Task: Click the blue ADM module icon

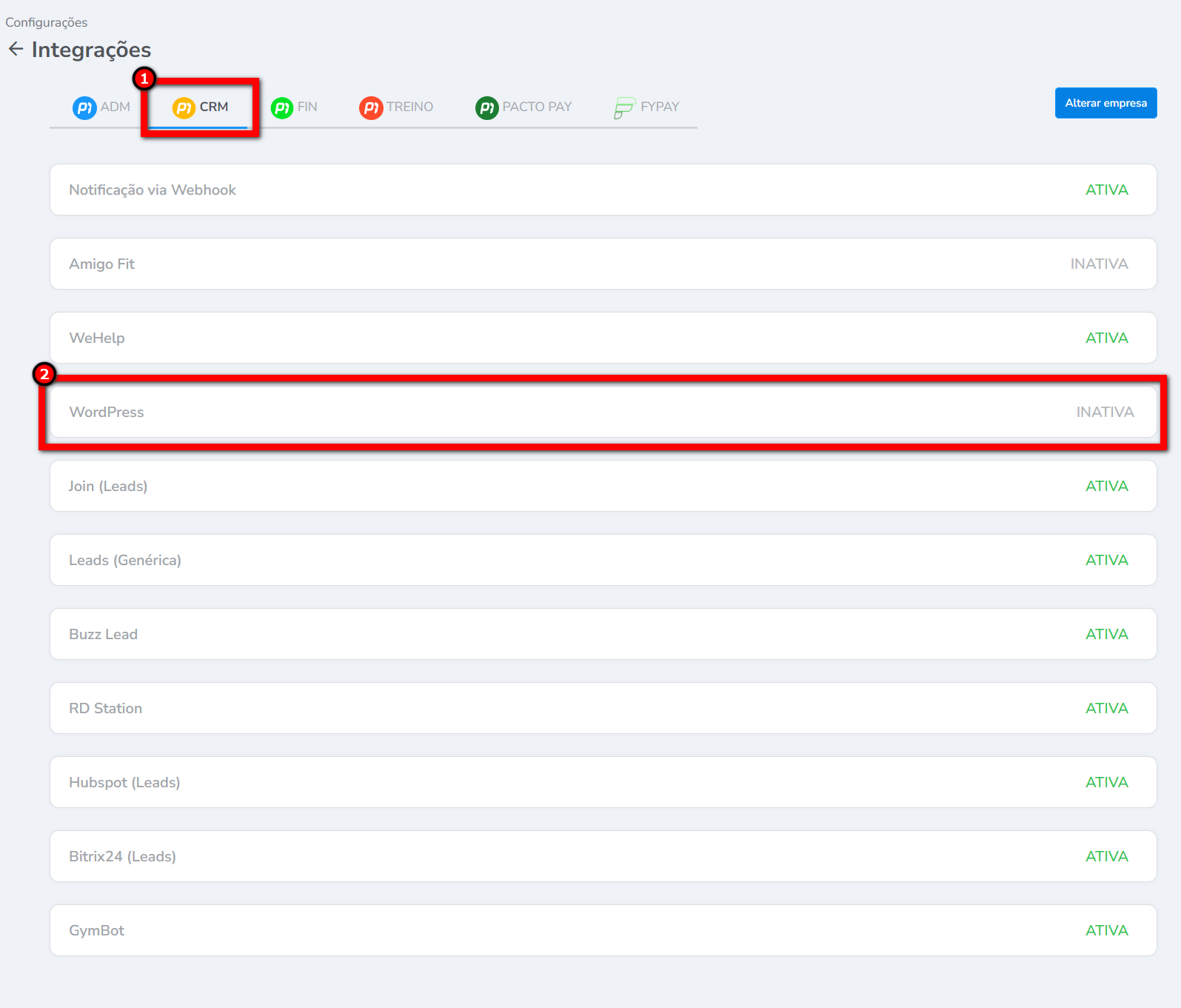Action: [x=84, y=107]
